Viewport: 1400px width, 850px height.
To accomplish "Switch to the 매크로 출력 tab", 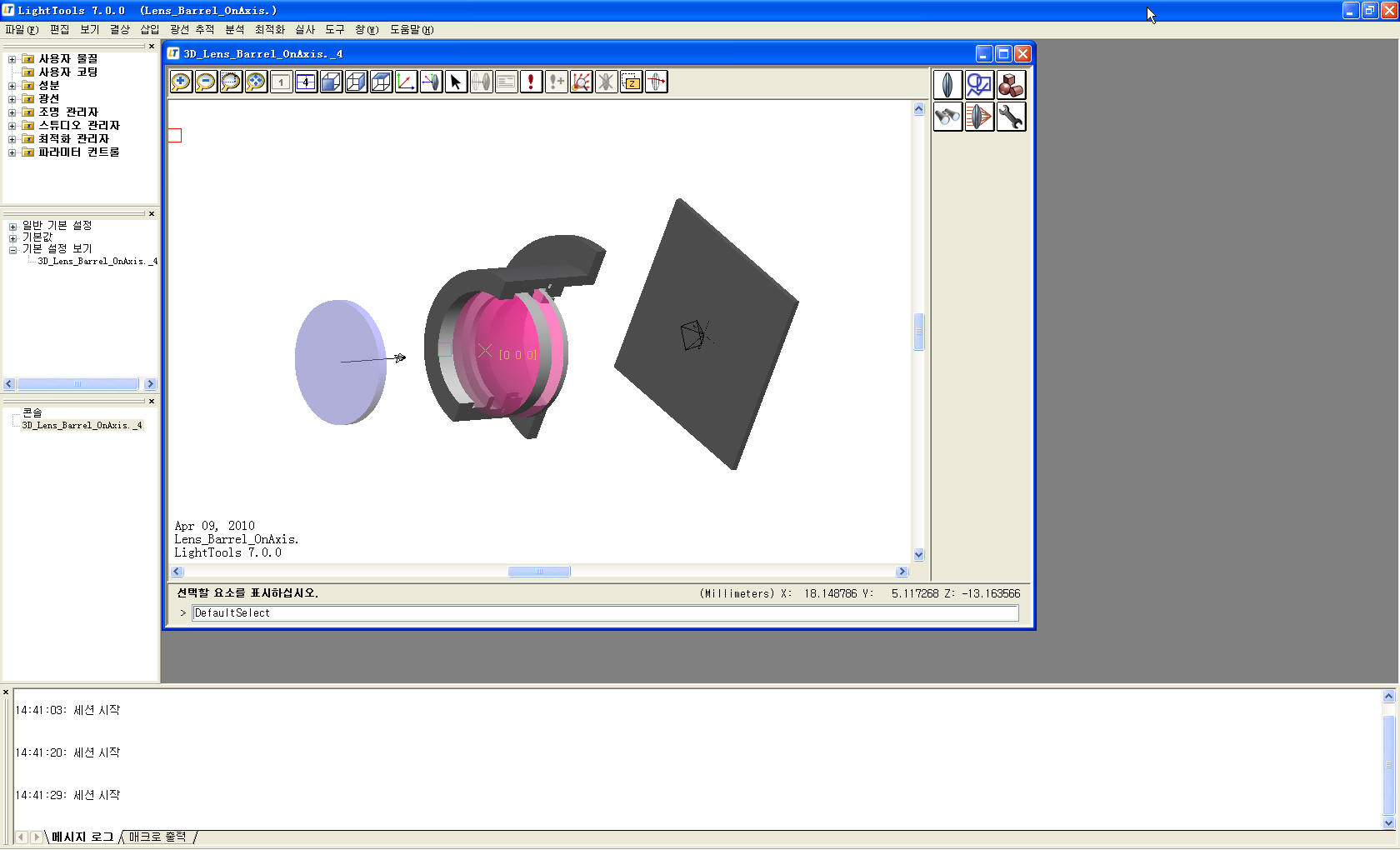I will (157, 837).
